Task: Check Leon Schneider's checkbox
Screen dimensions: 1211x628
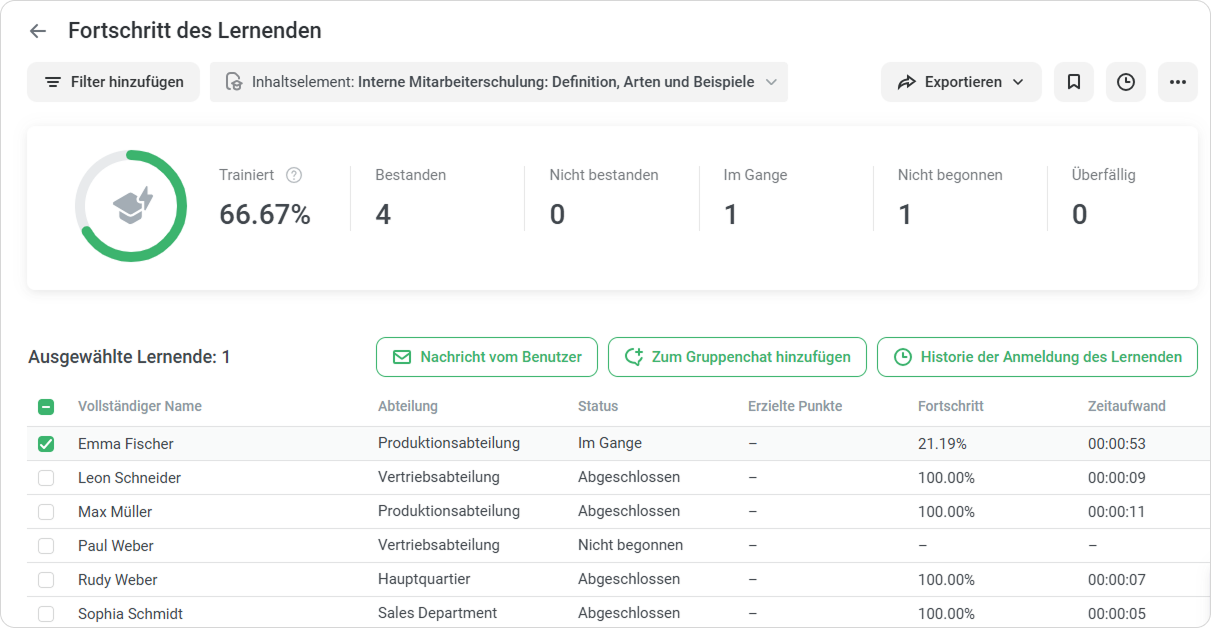Action: [46, 478]
